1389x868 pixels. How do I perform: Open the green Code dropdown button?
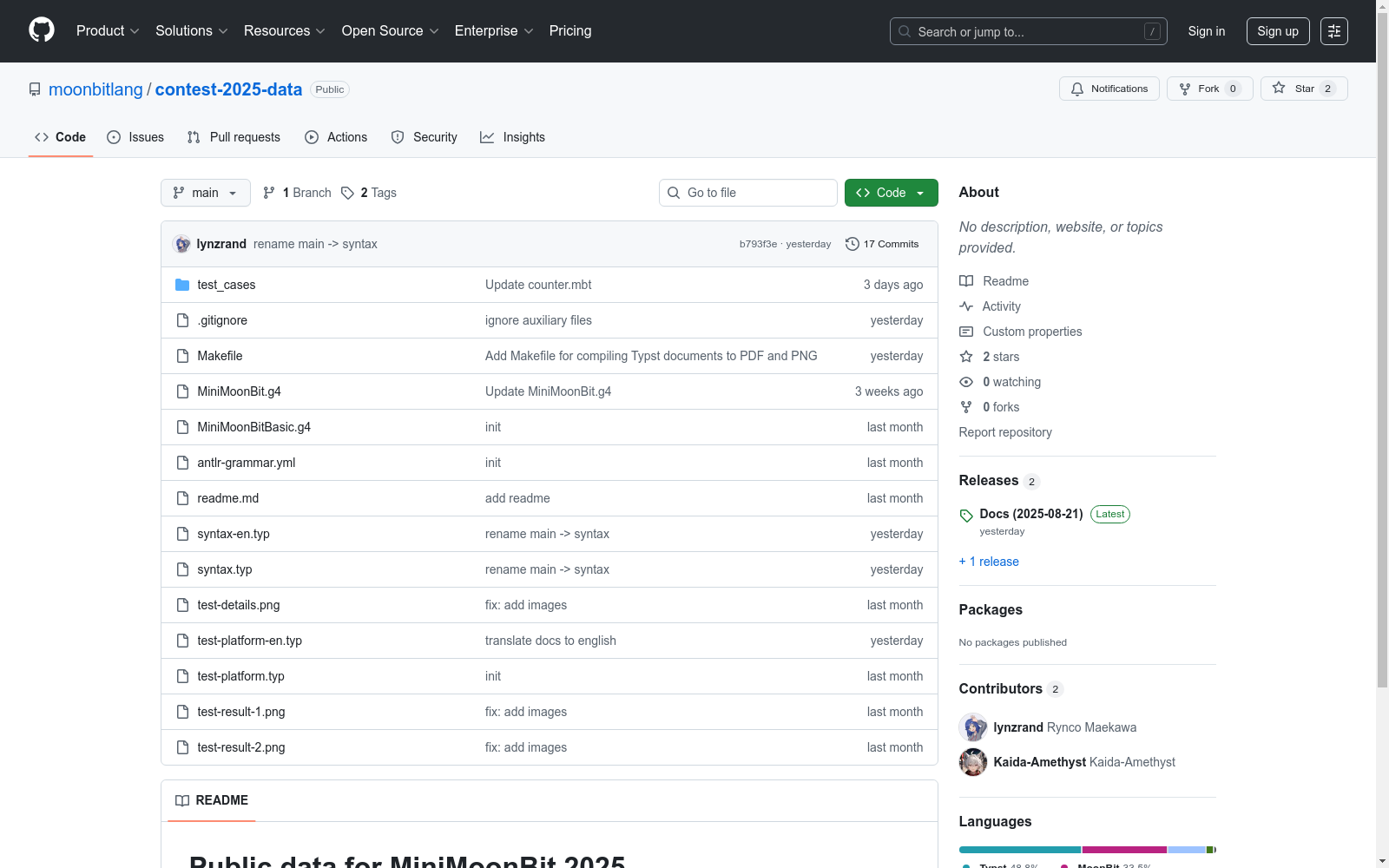(x=892, y=193)
